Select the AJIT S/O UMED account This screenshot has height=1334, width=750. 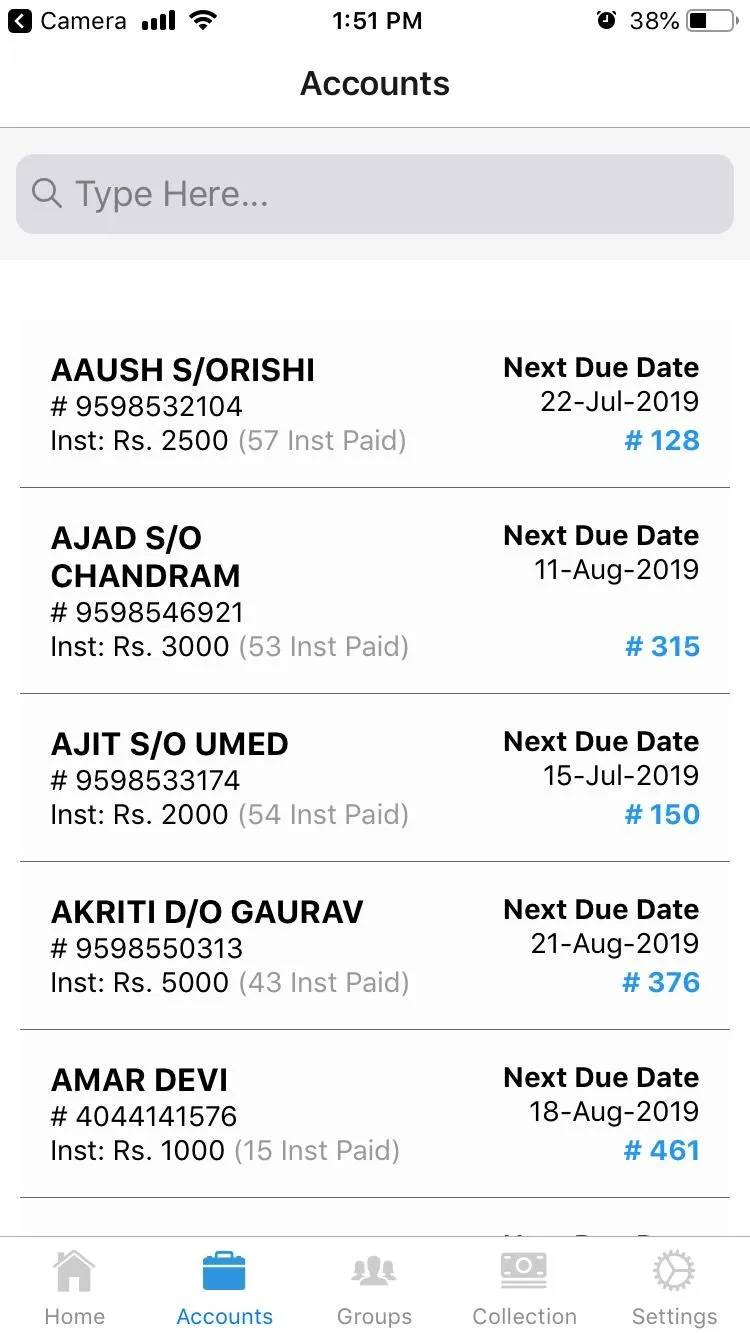pos(375,778)
